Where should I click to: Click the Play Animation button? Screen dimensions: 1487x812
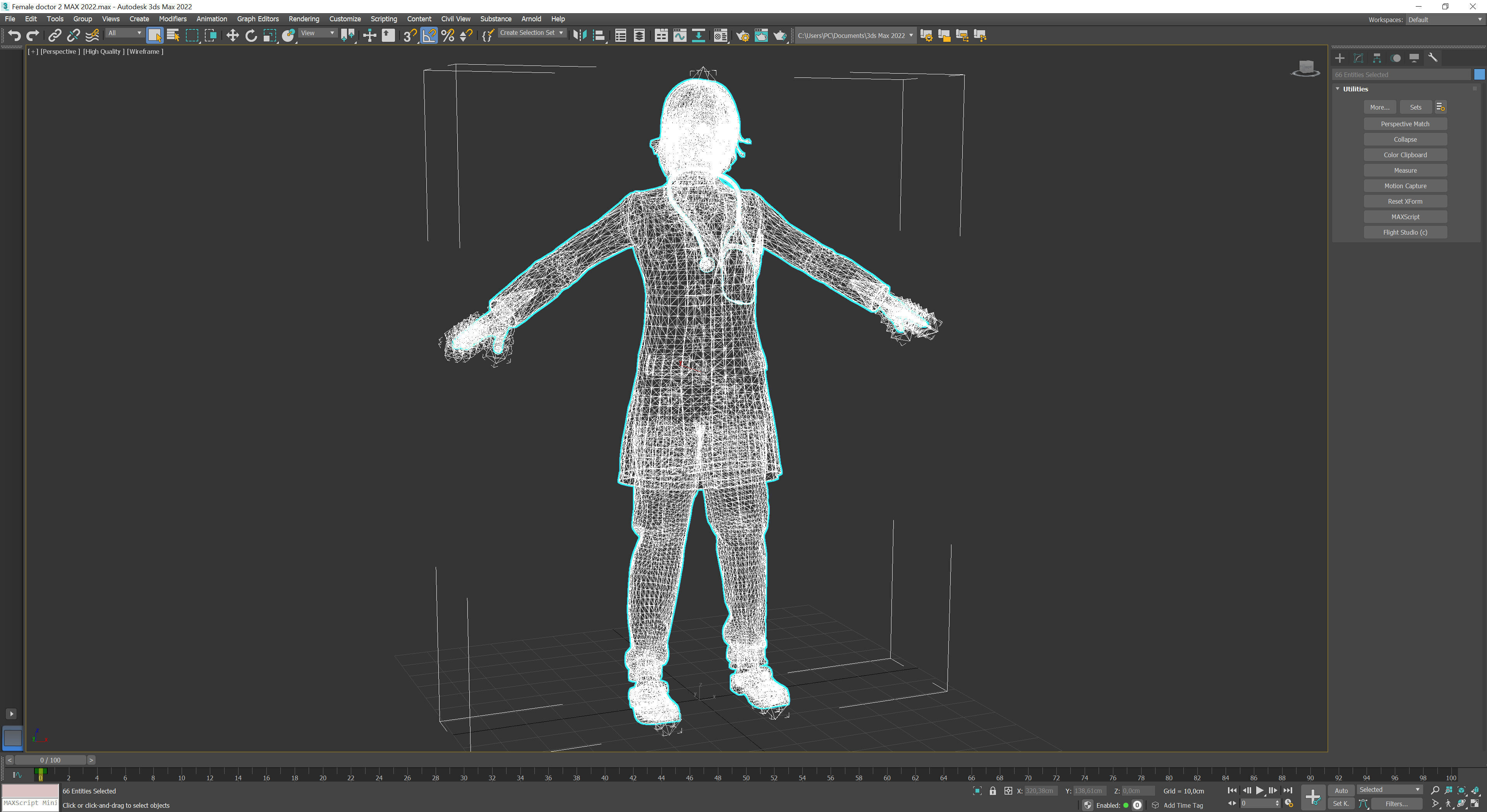1260,791
